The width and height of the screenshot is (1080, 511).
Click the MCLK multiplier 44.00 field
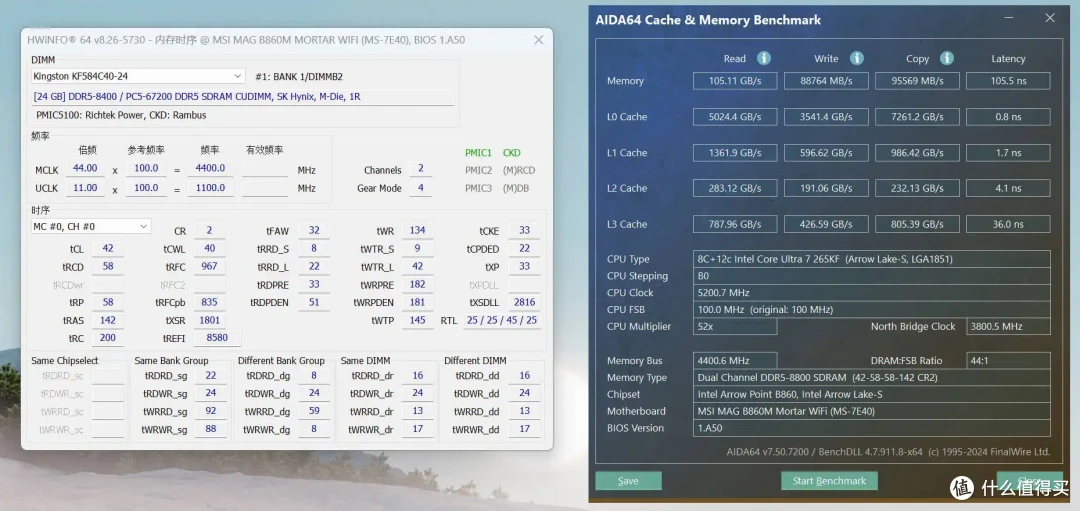pos(85,169)
